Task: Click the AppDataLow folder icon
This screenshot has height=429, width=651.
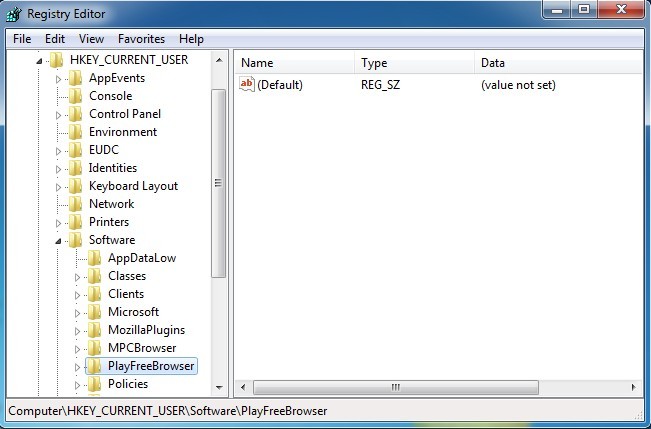Action: click(x=95, y=258)
